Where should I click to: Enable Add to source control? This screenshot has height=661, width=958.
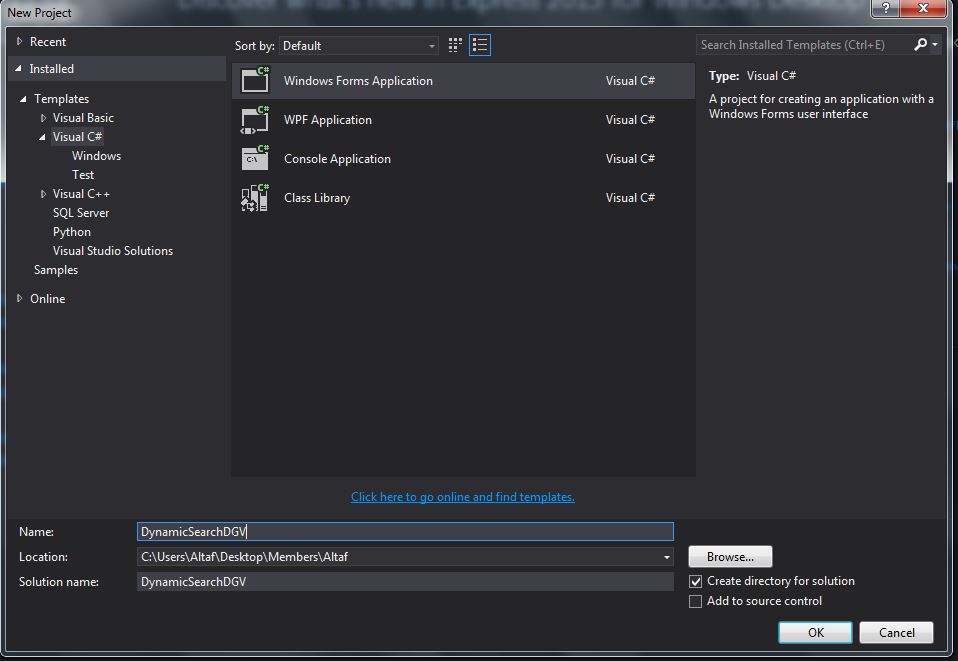[695, 602]
